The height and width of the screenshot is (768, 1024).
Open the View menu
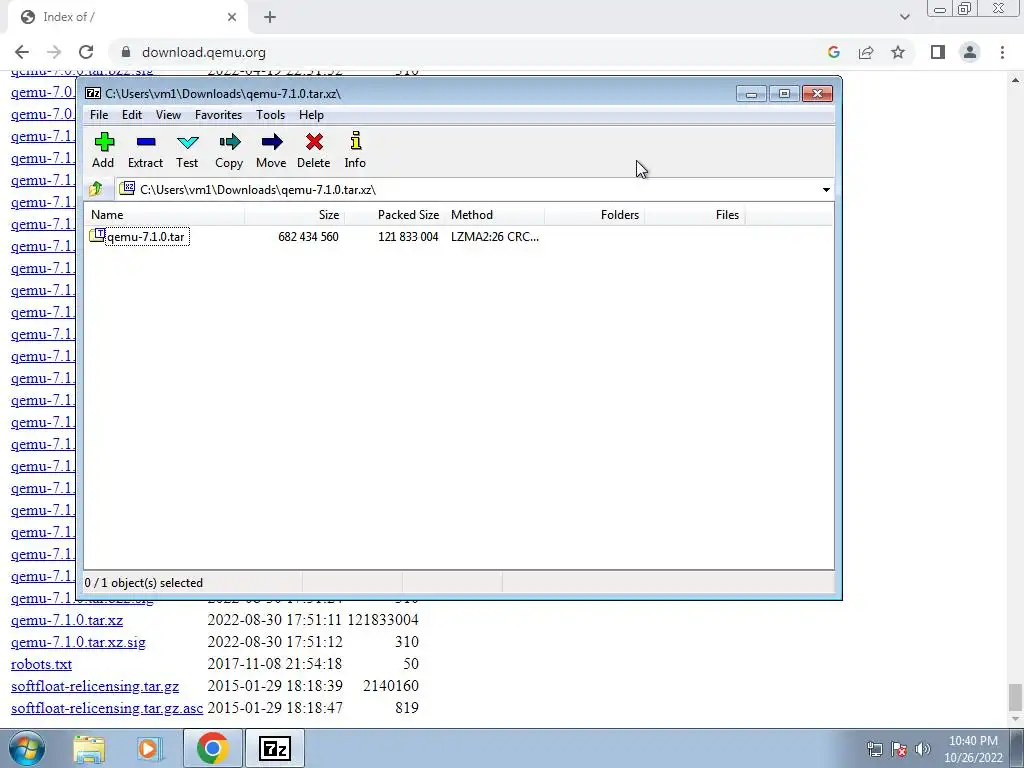coord(168,115)
